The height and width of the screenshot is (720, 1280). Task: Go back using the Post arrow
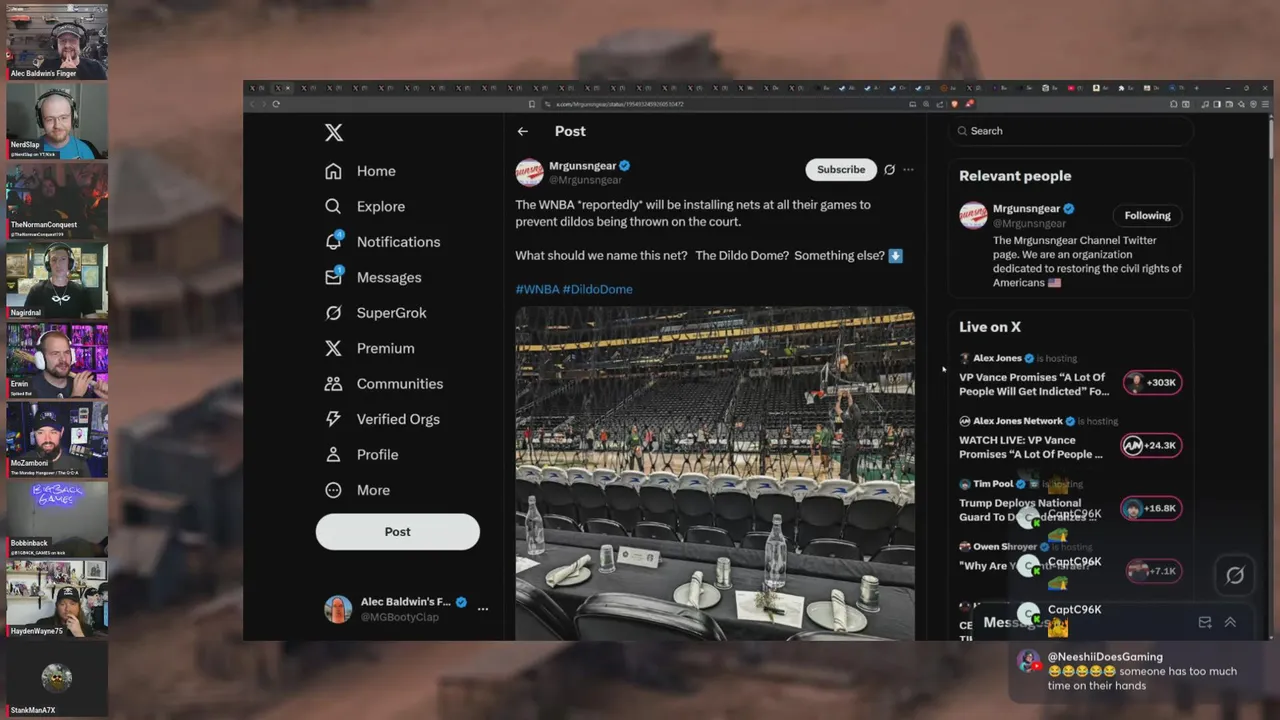[523, 131]
